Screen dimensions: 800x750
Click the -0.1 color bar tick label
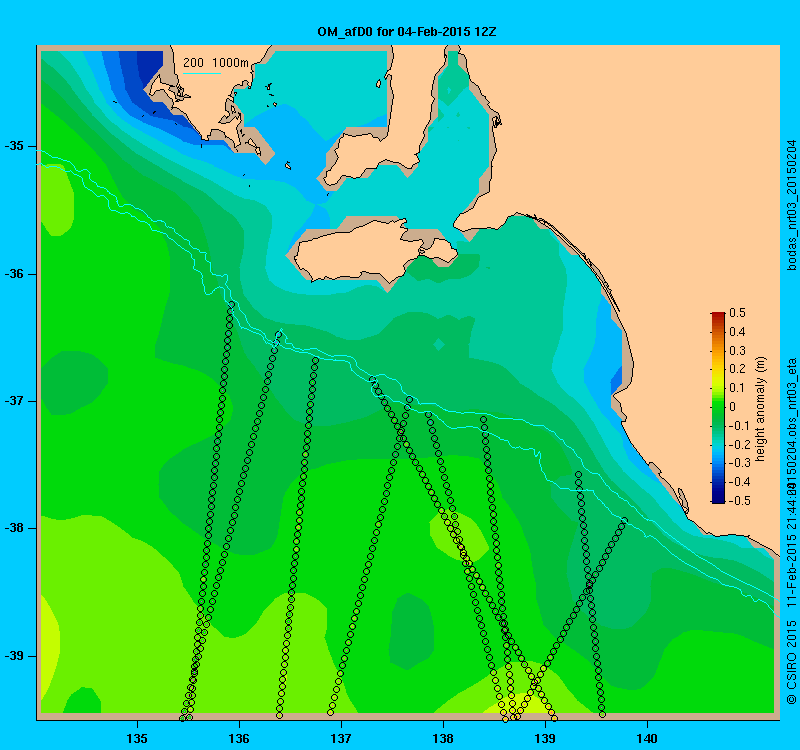click(x=739, y=426)
